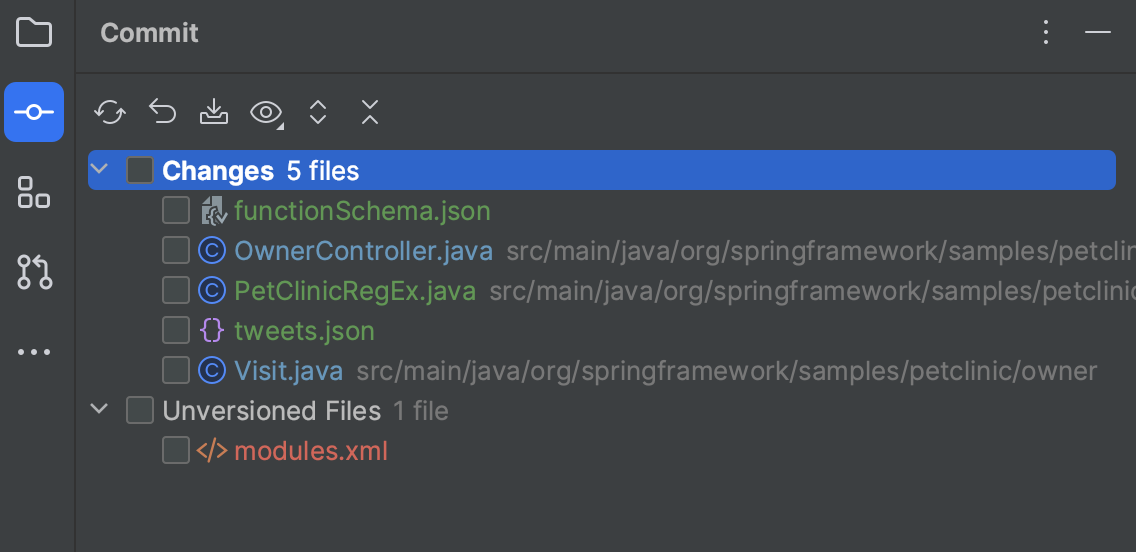Expand all changes in the tree

pos(318,112)
